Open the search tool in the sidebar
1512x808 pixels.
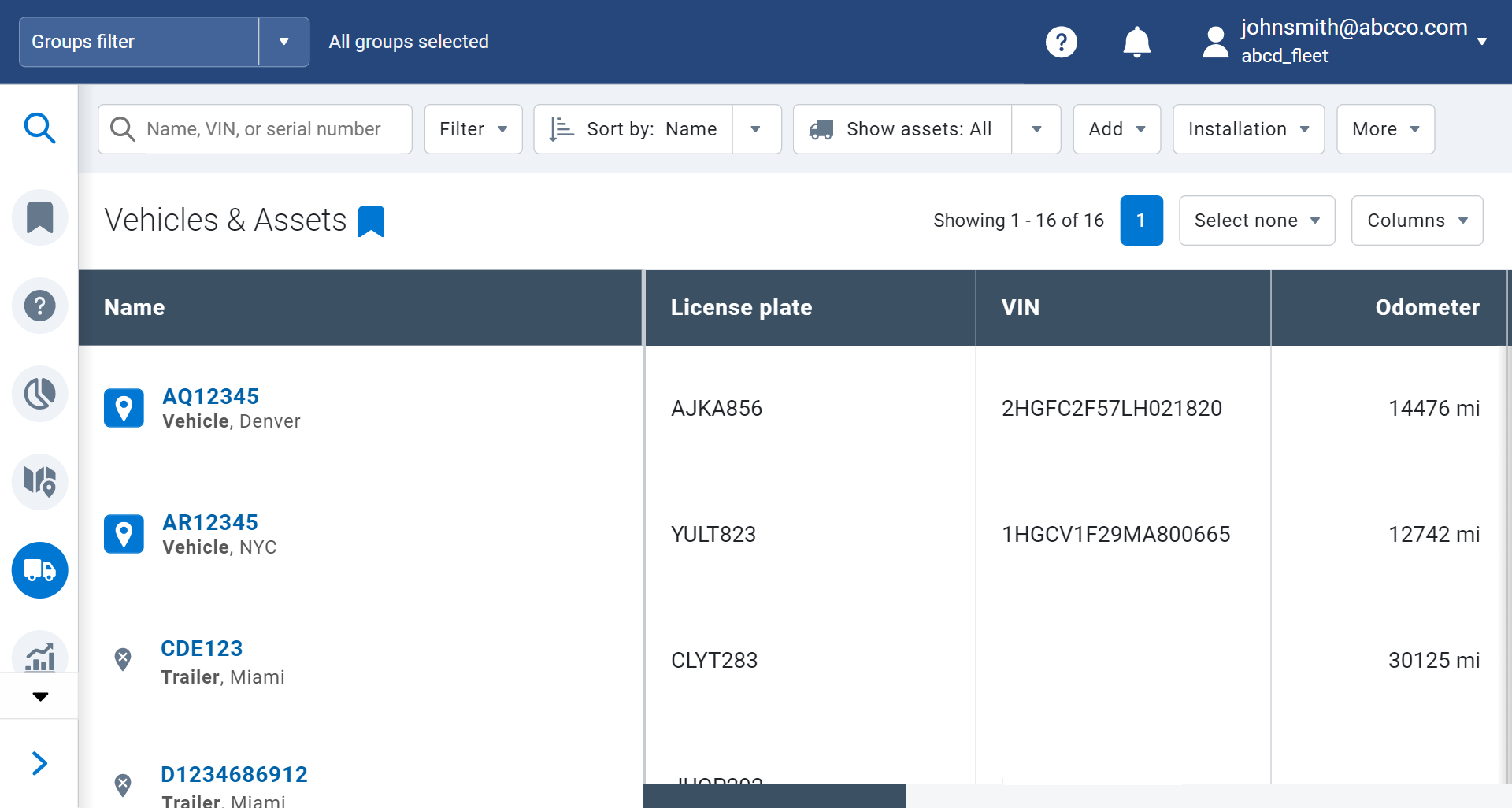click(x=39, y=128)
